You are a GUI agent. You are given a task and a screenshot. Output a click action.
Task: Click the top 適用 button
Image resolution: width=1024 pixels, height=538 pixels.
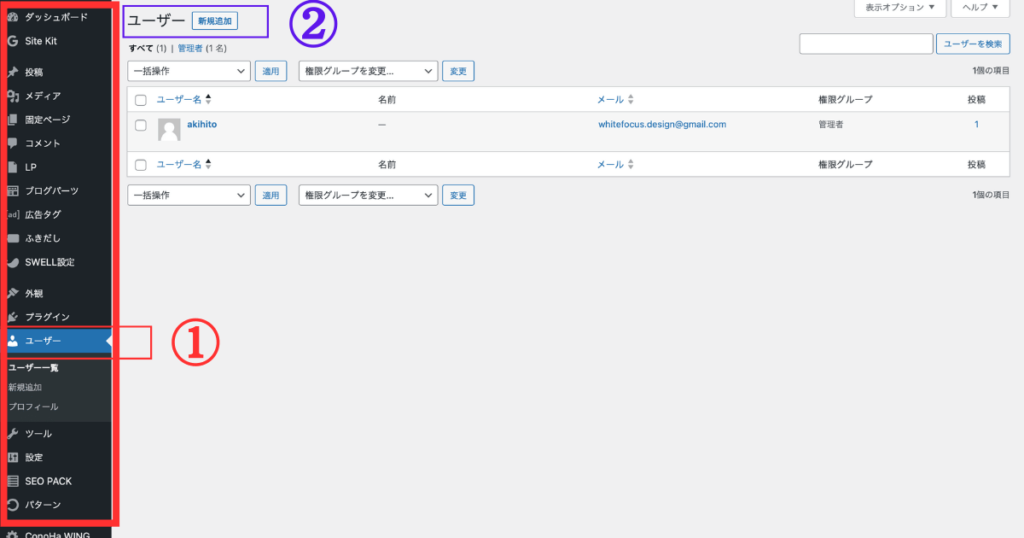(x=271, y=71)
